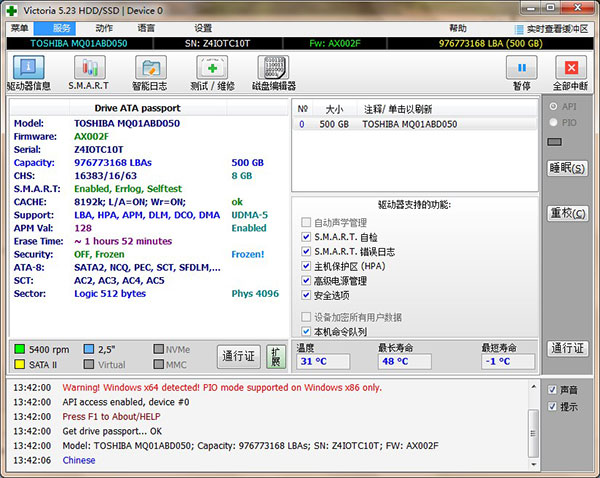Open the Settings (设置) menu
Screen dimensions: 600x478
[x=203, y=28]
